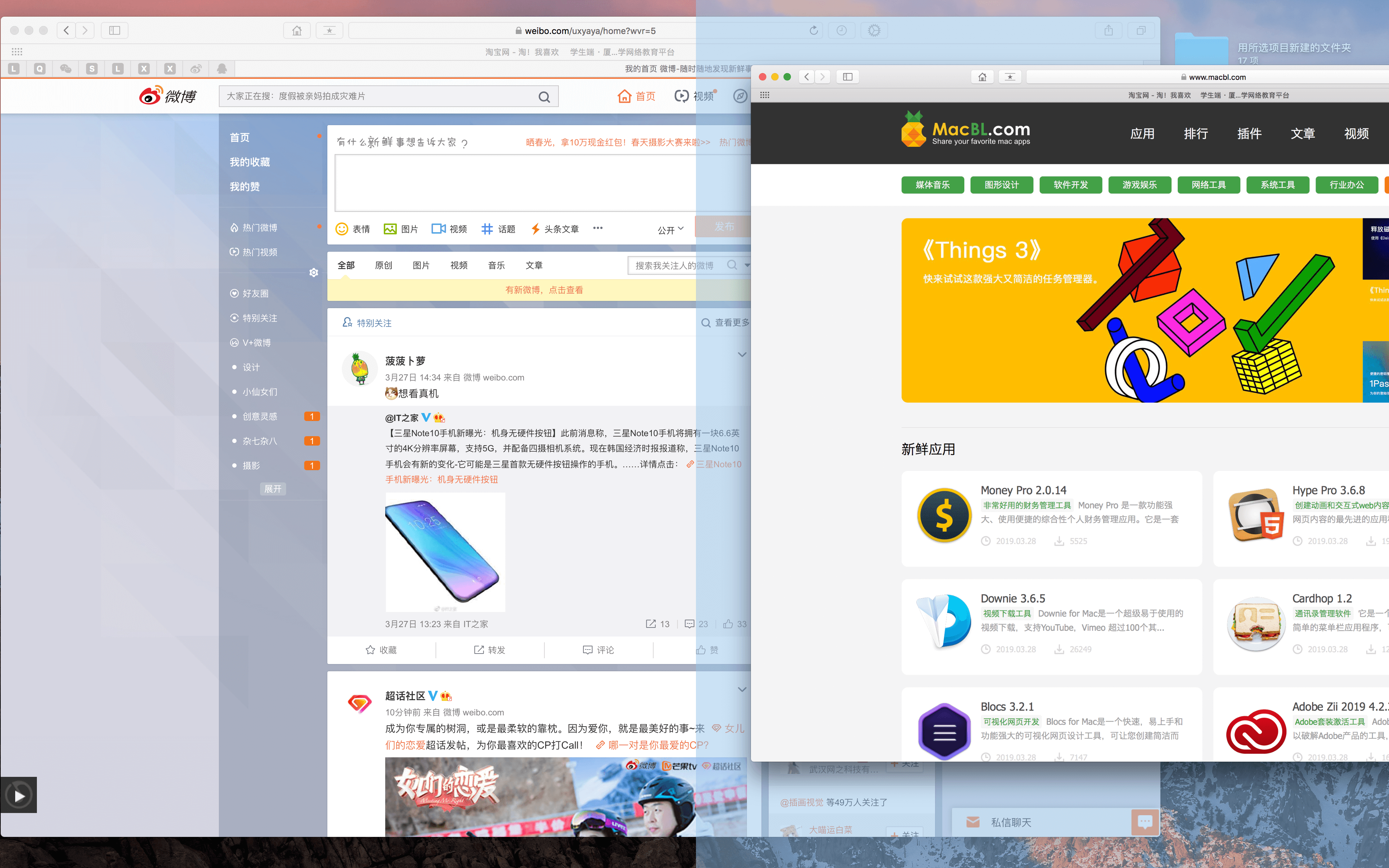Click 查看更多 in 特别关注 section
This screenshot has height=868, width=1389.
[x=726, y=323]
